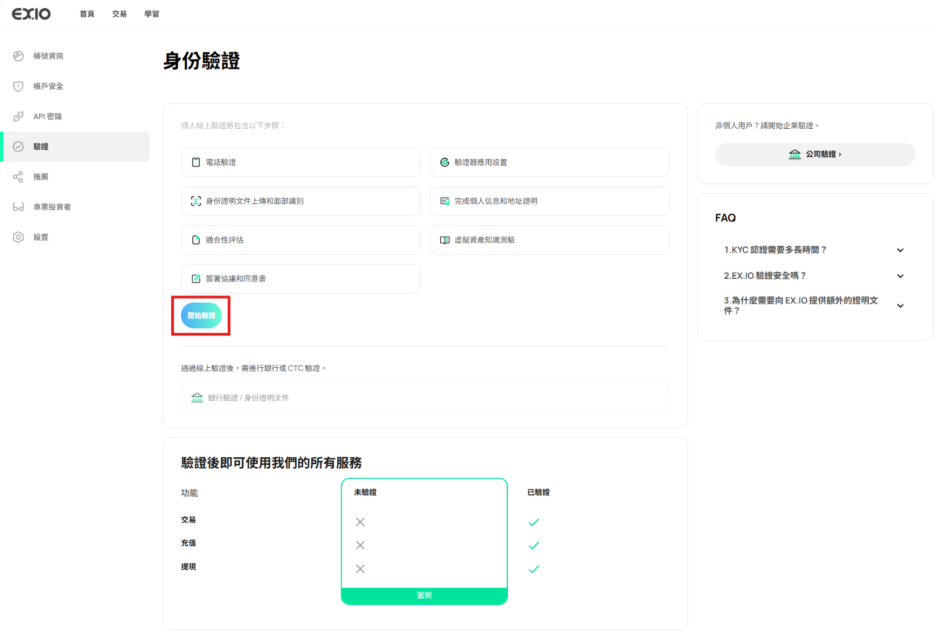
Task: Click the 身份證明文件上傳和面部識別 scan icon
Action: point(196,201)
